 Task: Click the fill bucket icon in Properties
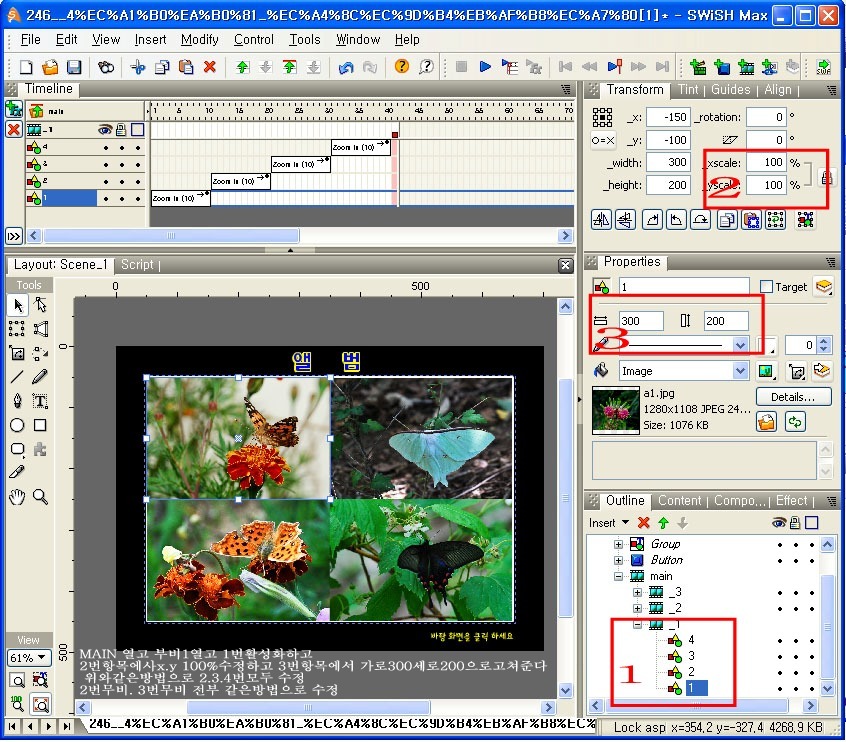(601, 371)
